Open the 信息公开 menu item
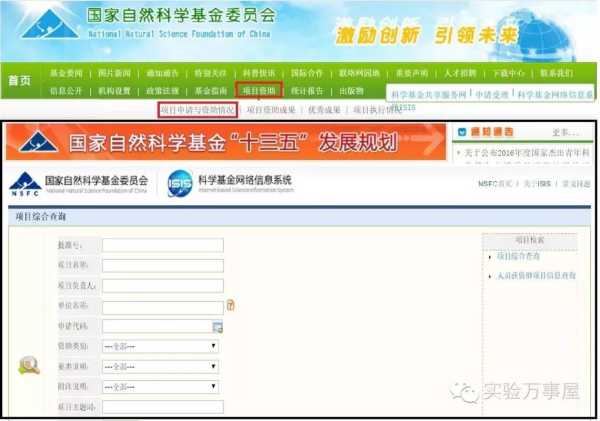 pos(66,91)
